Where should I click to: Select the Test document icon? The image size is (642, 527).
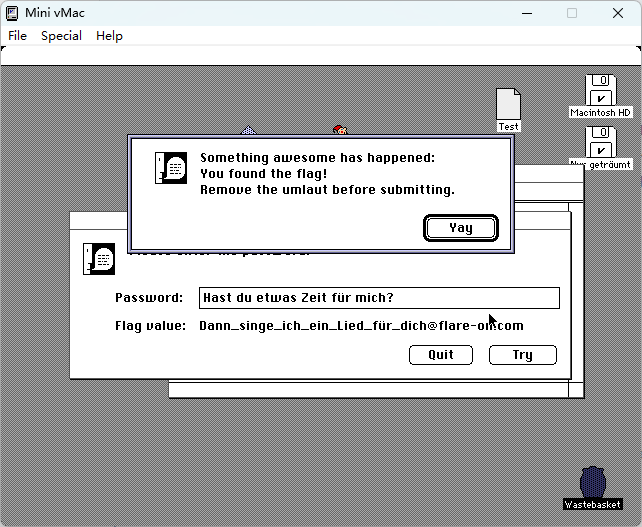(509, 105)
